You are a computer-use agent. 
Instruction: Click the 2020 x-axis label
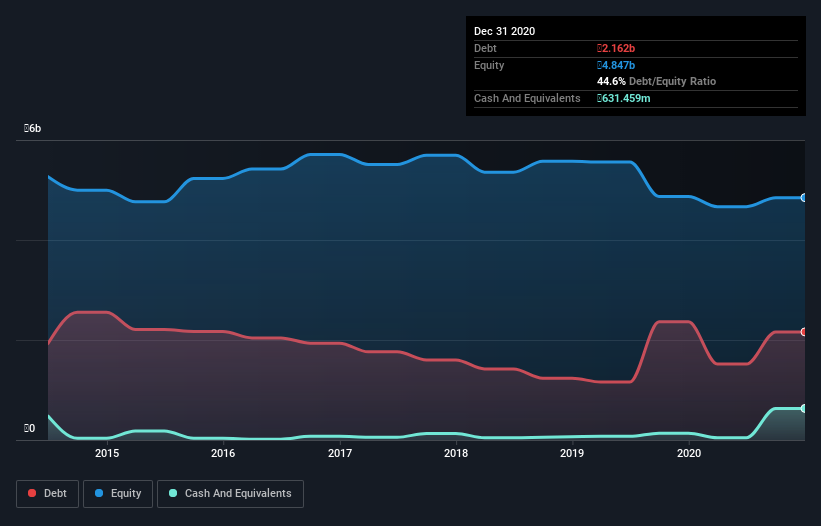(x=689, y=453)
